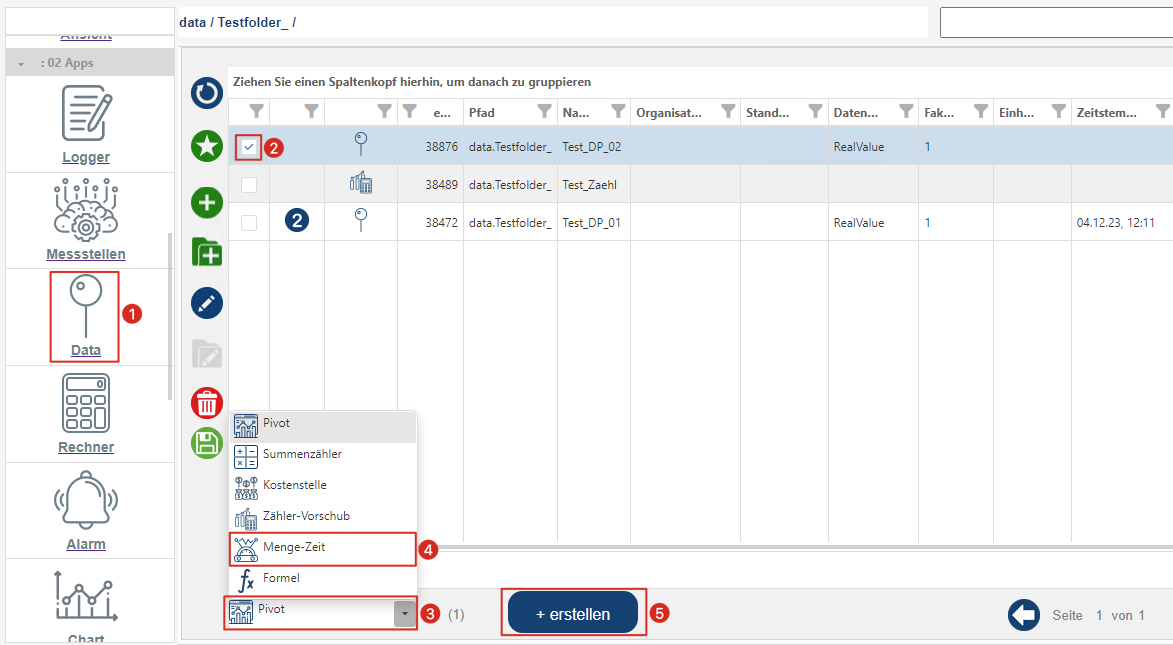Click the blue pencil edit icon
The height and width of the screenshot is (645, 1173).
pyautogui.click(x=207, y=303)
